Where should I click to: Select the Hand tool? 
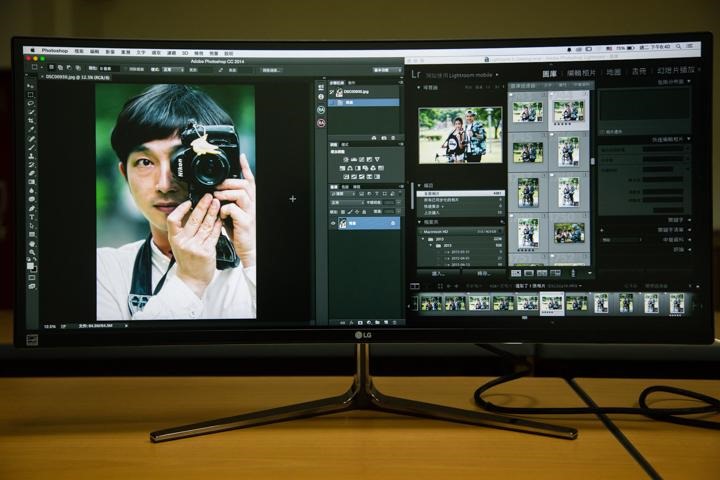tap(32, 243)
